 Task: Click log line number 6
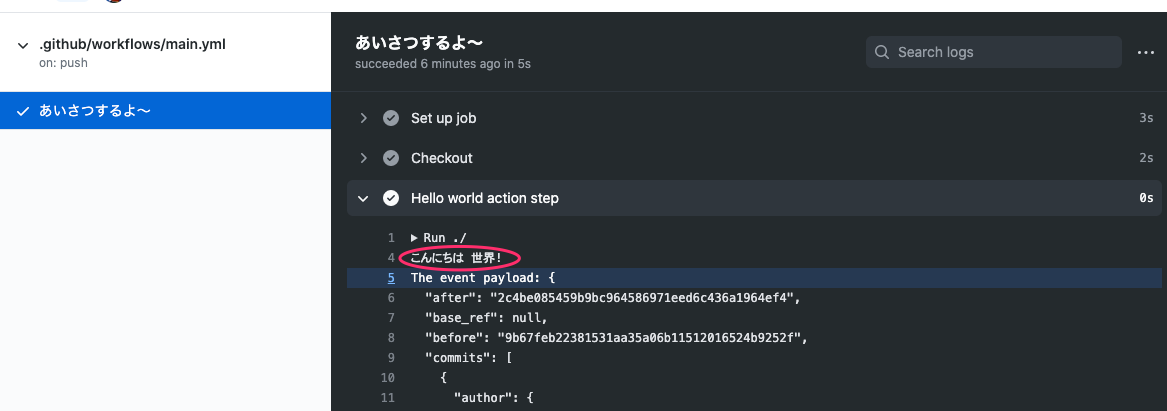click(x=391, y=298)
